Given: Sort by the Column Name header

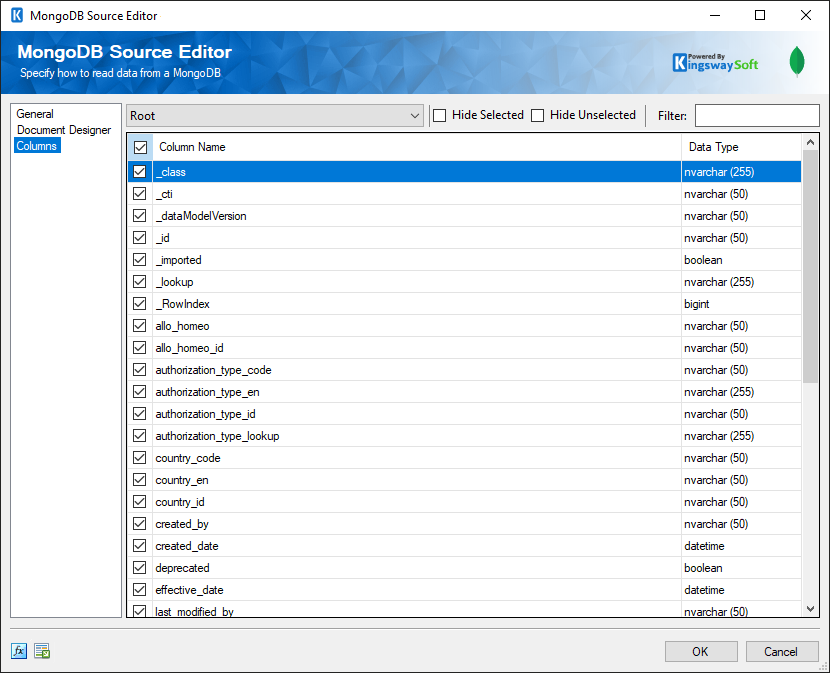Looking at the screenshot, I should click(x=192, y=147).
